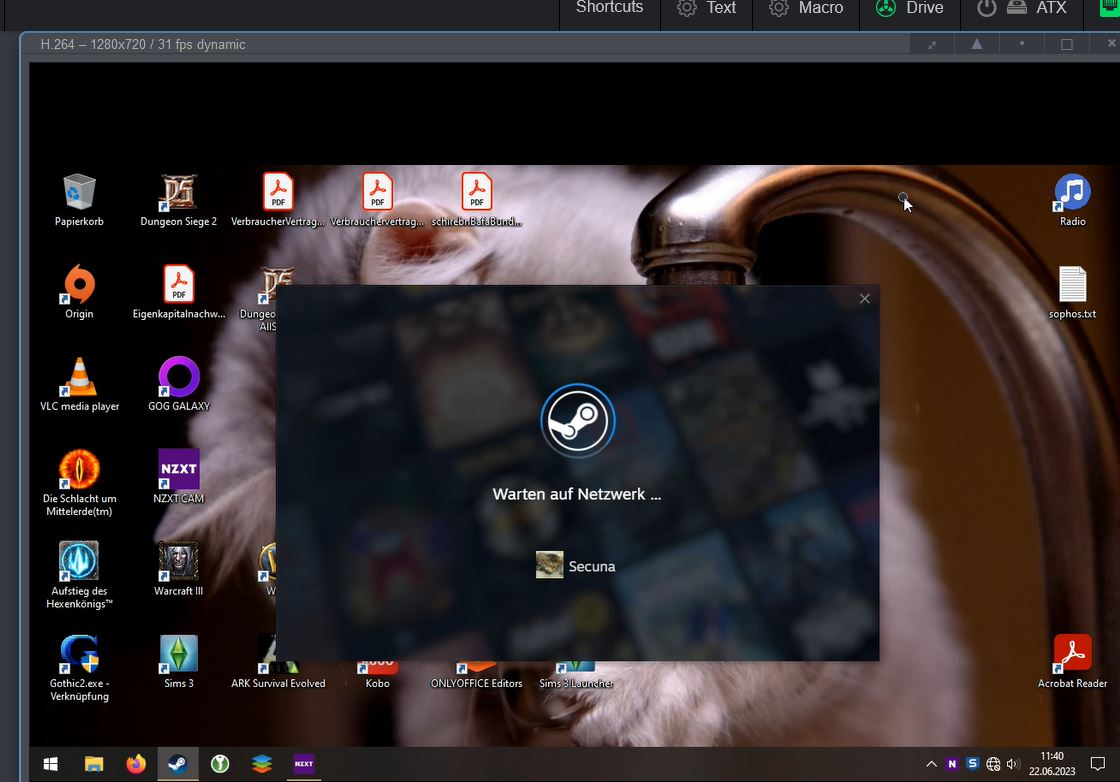The image size is (1120, 782).
Task: Select the first VerbraucherVertrag PDF file
Action: pos(278,201)
